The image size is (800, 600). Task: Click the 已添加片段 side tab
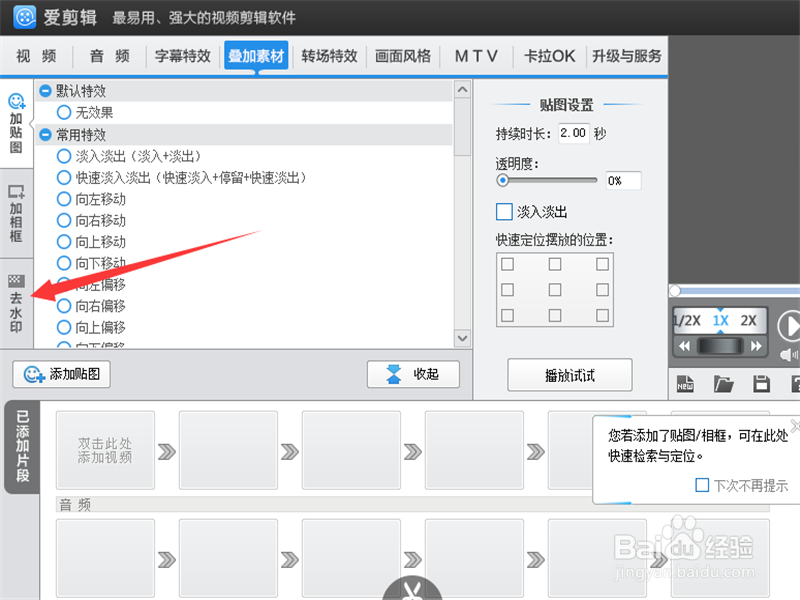pos(22,446)
